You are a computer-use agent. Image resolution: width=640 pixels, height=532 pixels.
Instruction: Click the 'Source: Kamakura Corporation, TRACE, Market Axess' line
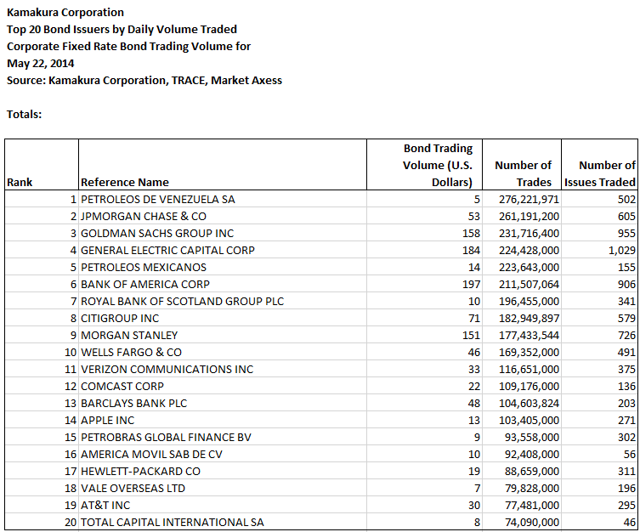144,80
